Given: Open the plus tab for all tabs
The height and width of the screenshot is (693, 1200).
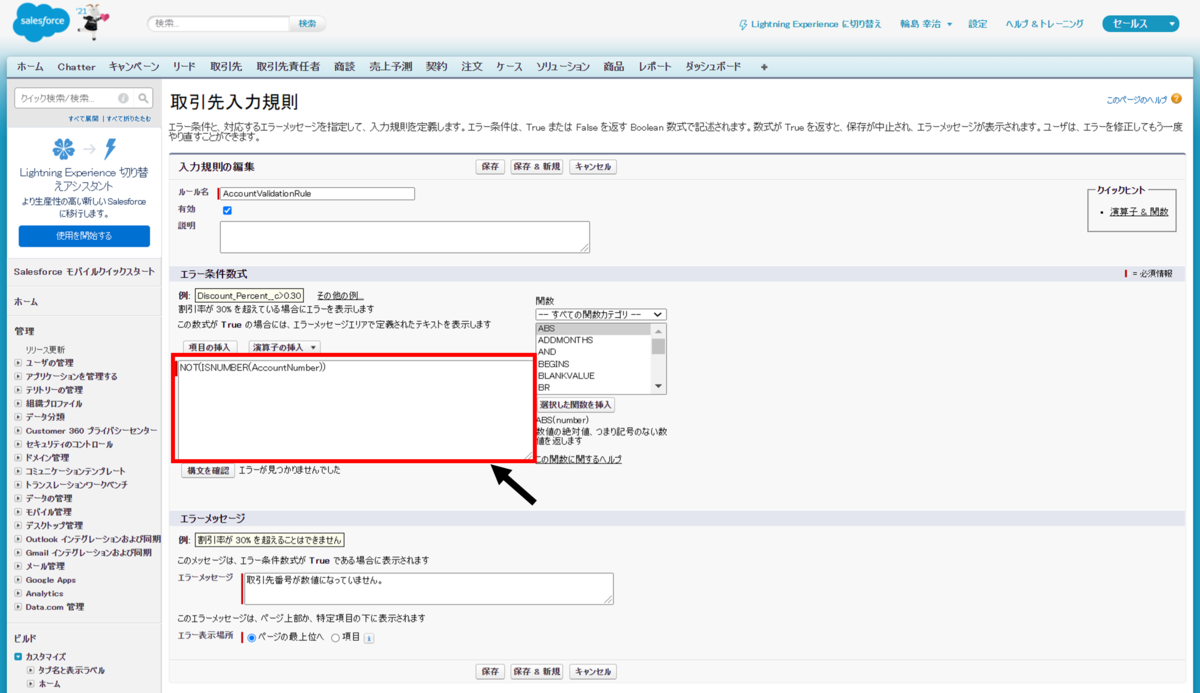Looking at the screenshot, I should pos(764,67).
